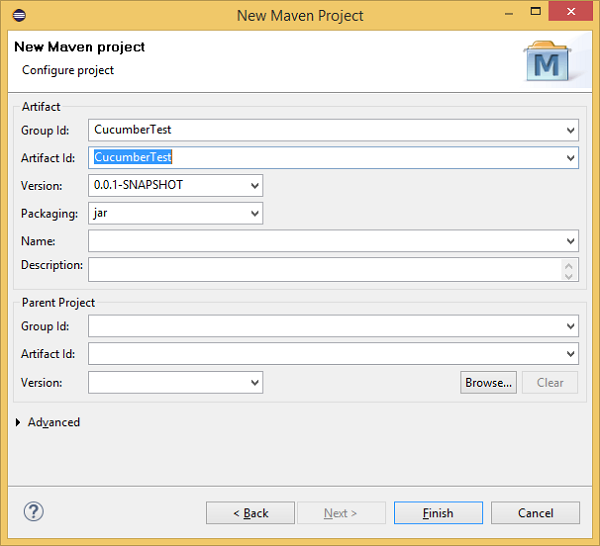
Task: Expand the Advanced section
Action: click(20, 423)
